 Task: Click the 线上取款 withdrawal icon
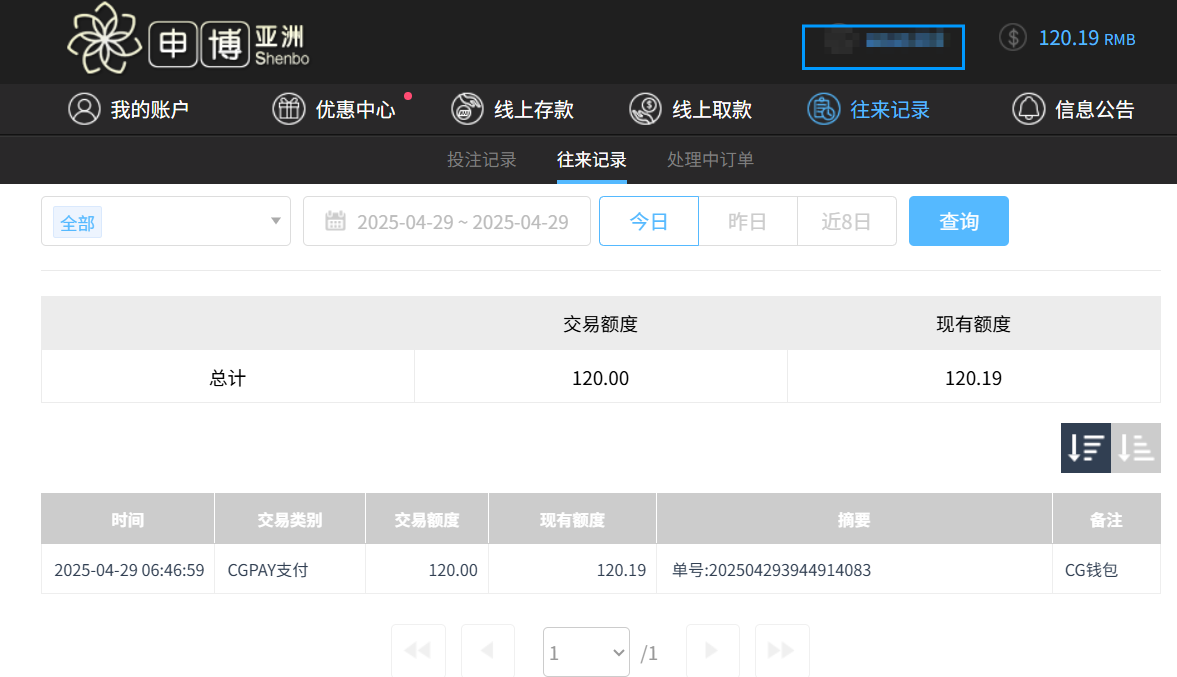pos(645,109)
